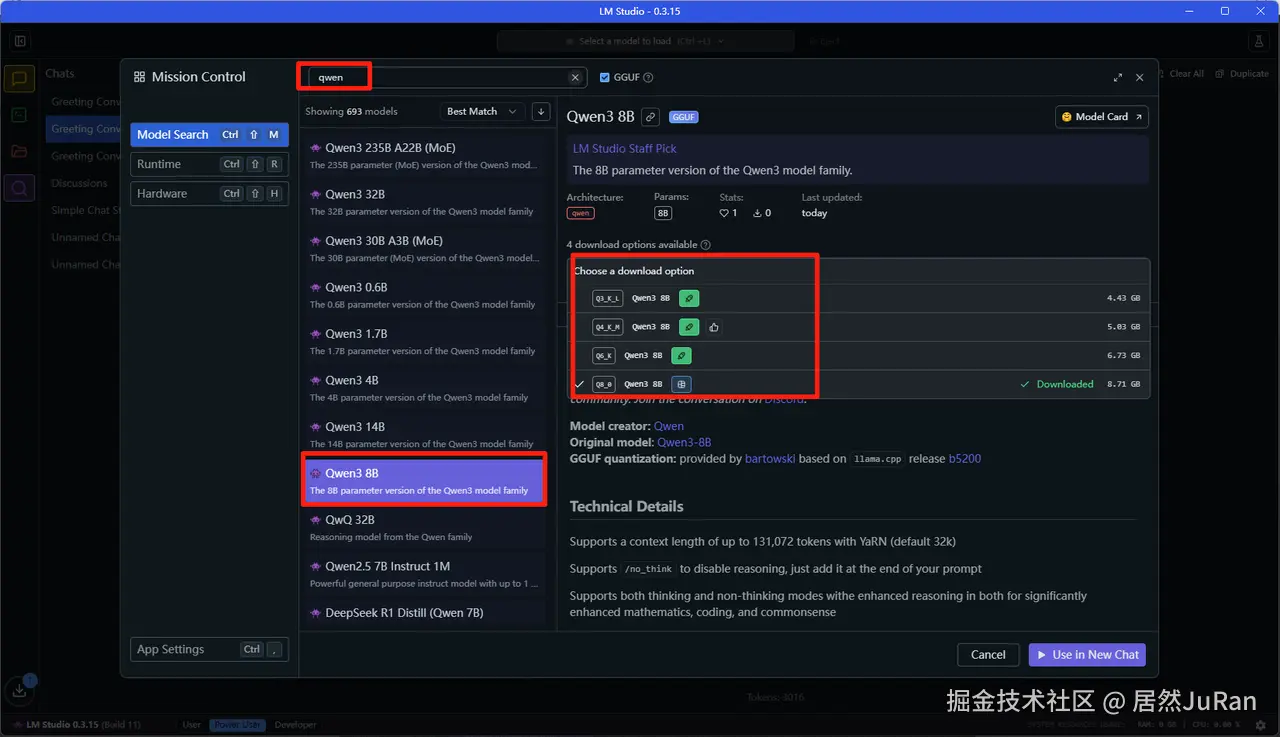
Task: Open the Model Card button
Action: point(1102,117)
